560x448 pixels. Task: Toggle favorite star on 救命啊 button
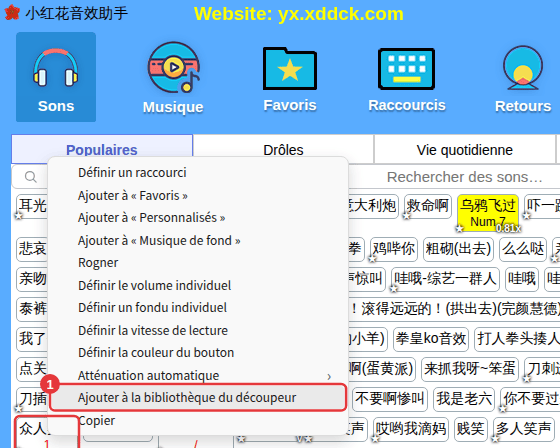click(x=407, y=215)
